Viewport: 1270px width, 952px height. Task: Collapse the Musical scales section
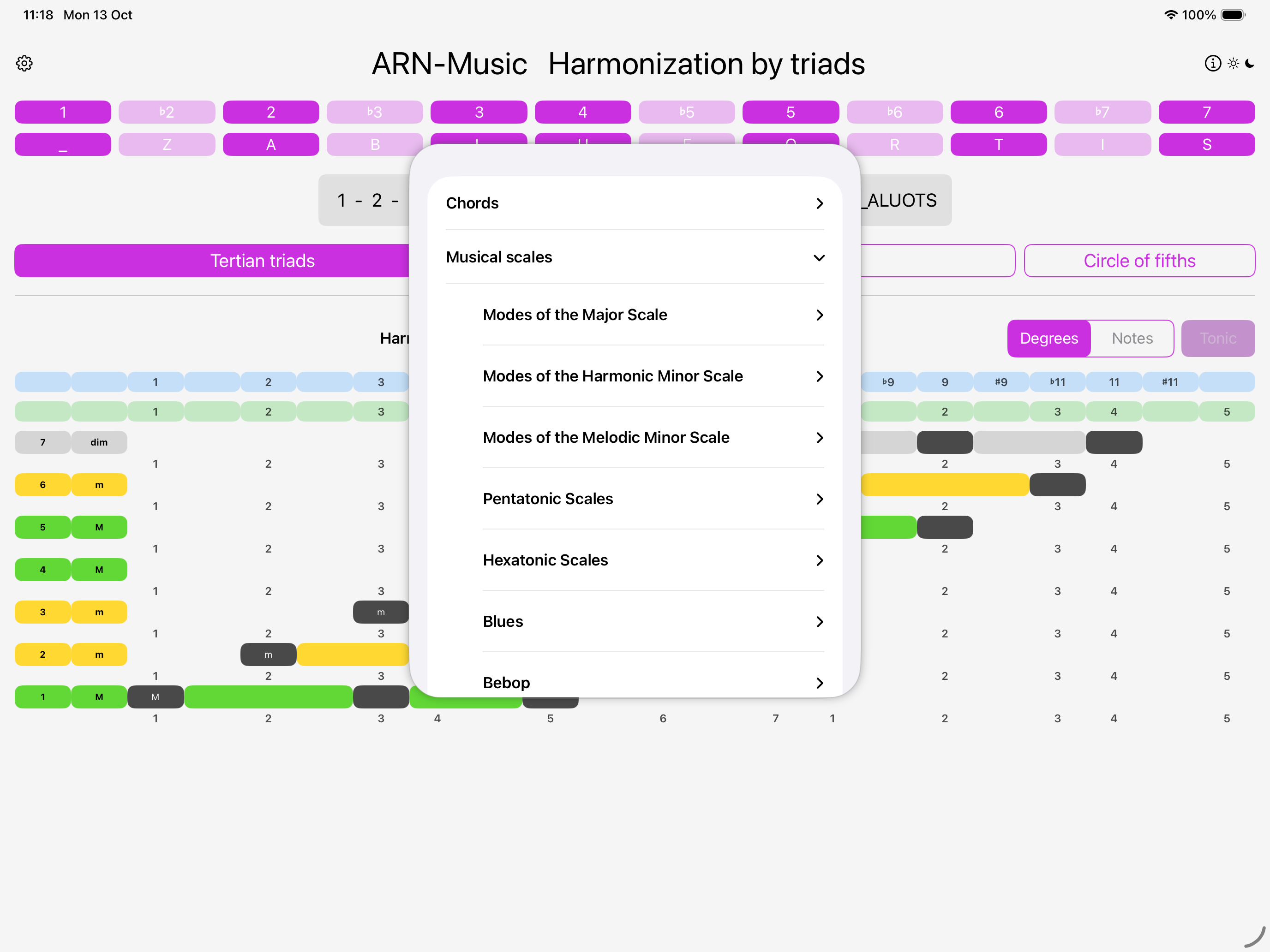coord(635,257)
